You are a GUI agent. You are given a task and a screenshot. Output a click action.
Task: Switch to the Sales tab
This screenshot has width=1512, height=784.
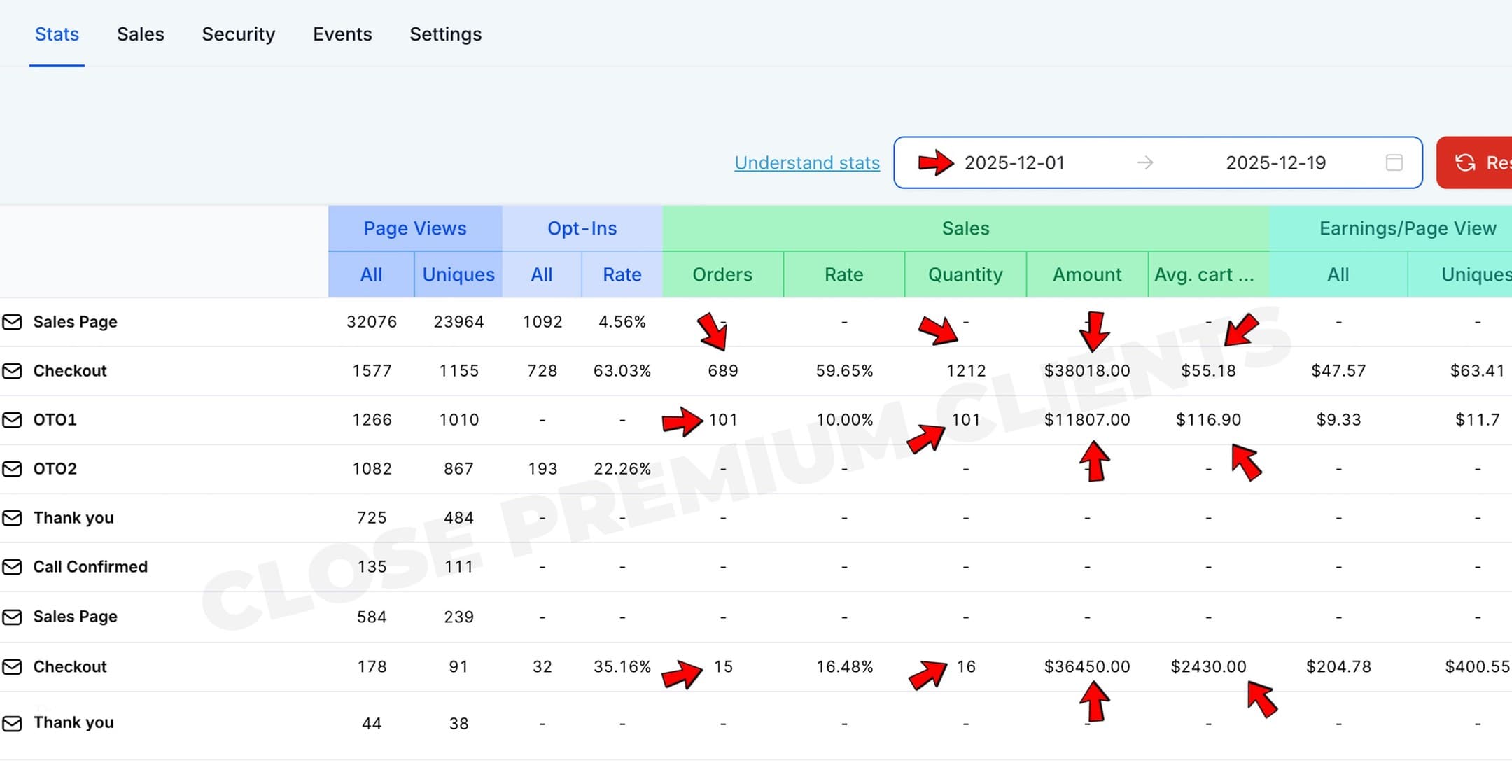coord(141,34)
